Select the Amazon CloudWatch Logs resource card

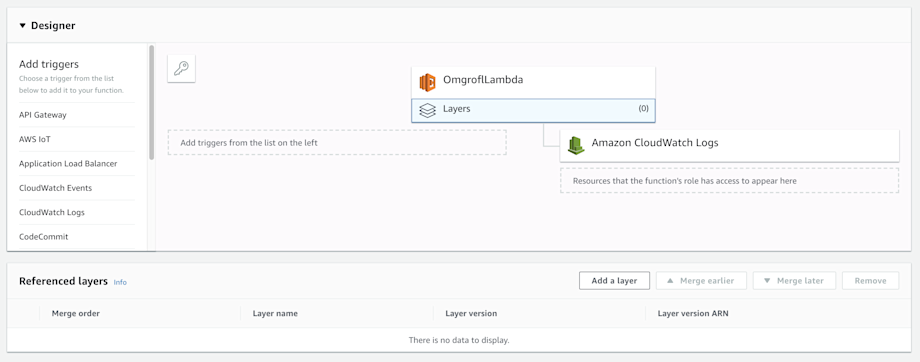click(x=729, y=146)
